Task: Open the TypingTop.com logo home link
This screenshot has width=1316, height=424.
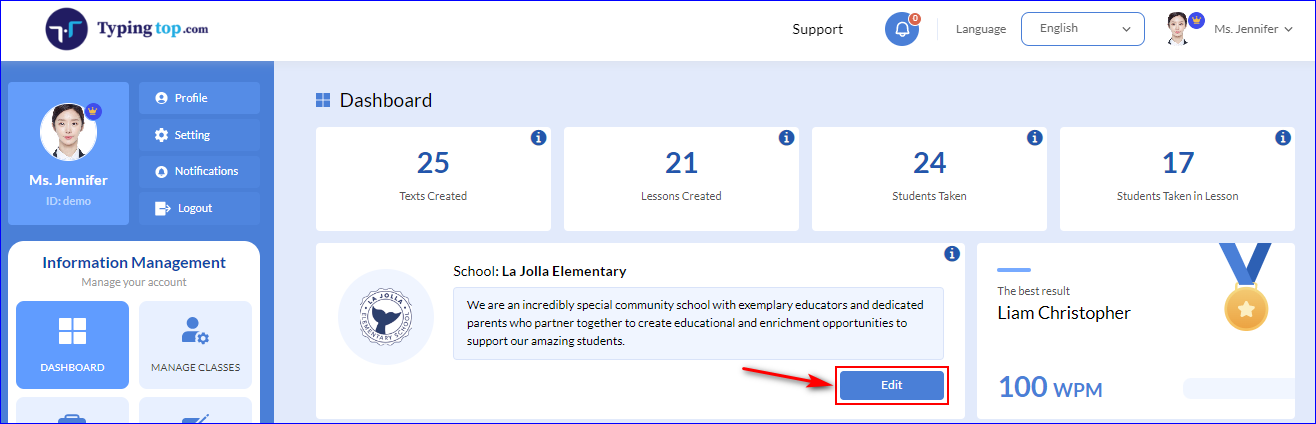Action: 127,29
